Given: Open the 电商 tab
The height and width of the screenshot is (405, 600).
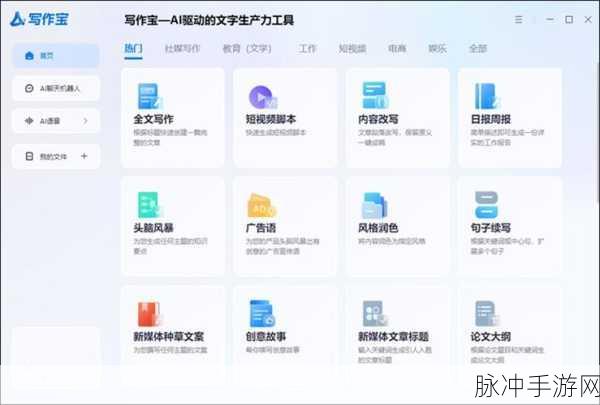Looking at the screenshot, I should tap(397, 49).
